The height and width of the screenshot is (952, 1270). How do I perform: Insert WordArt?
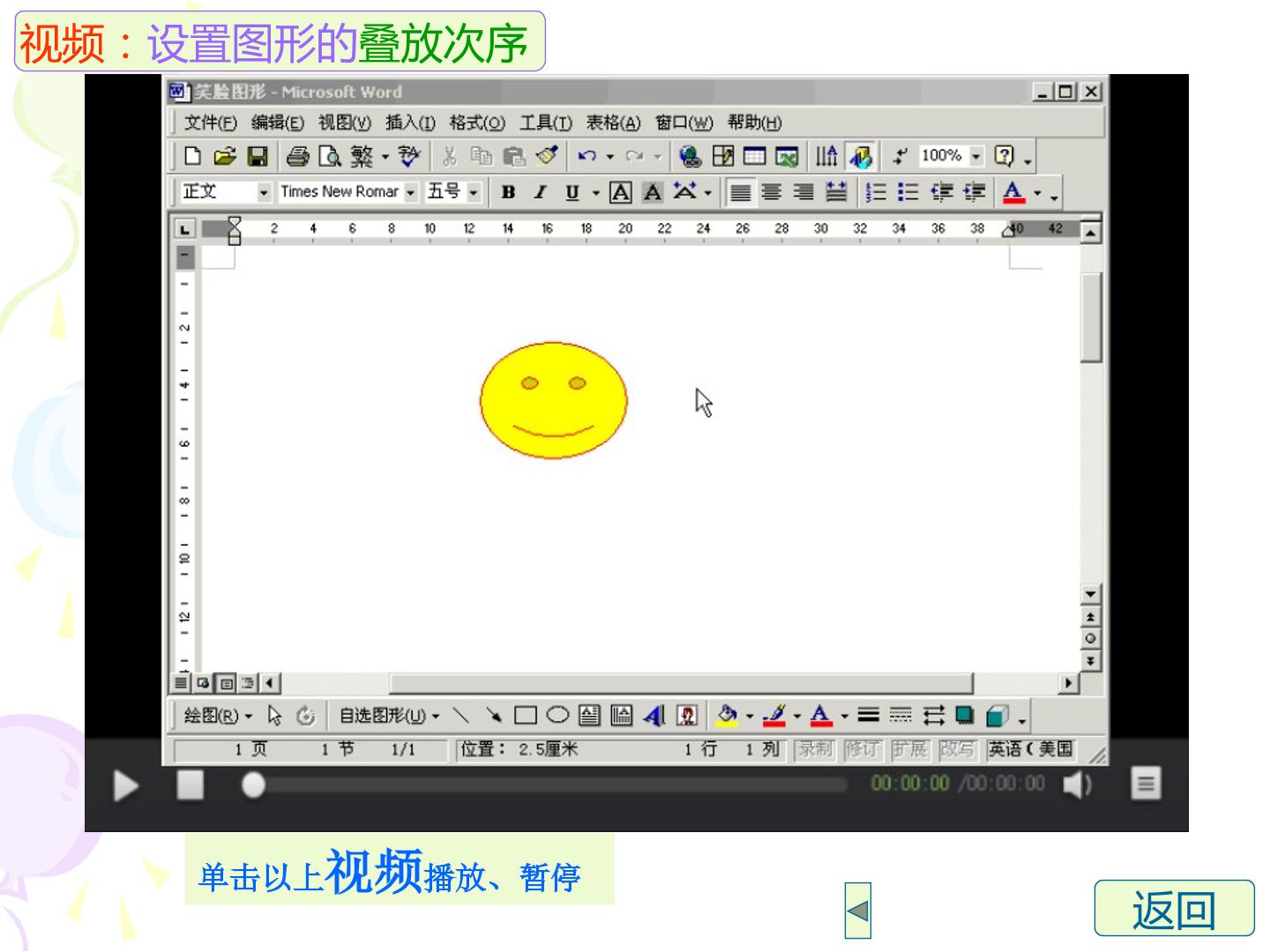coord(654,716)
